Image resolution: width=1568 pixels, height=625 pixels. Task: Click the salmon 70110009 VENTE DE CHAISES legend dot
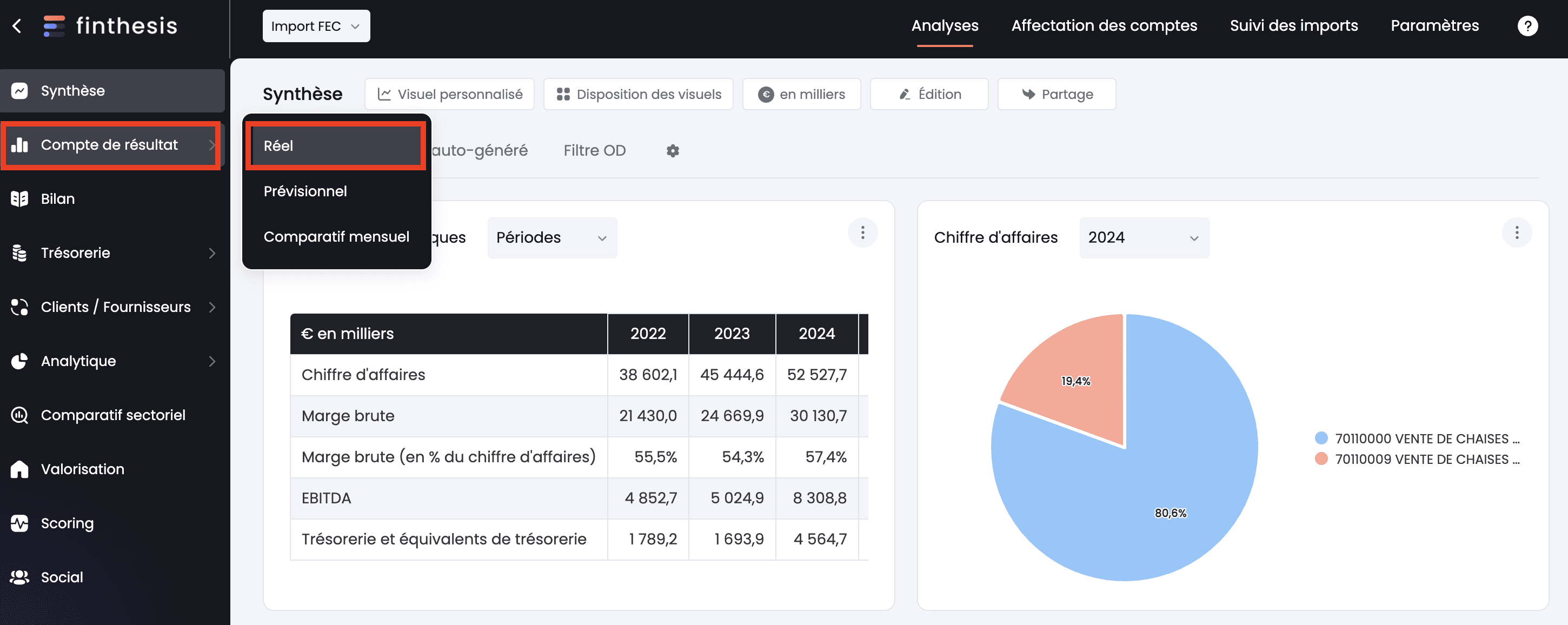1321,459
